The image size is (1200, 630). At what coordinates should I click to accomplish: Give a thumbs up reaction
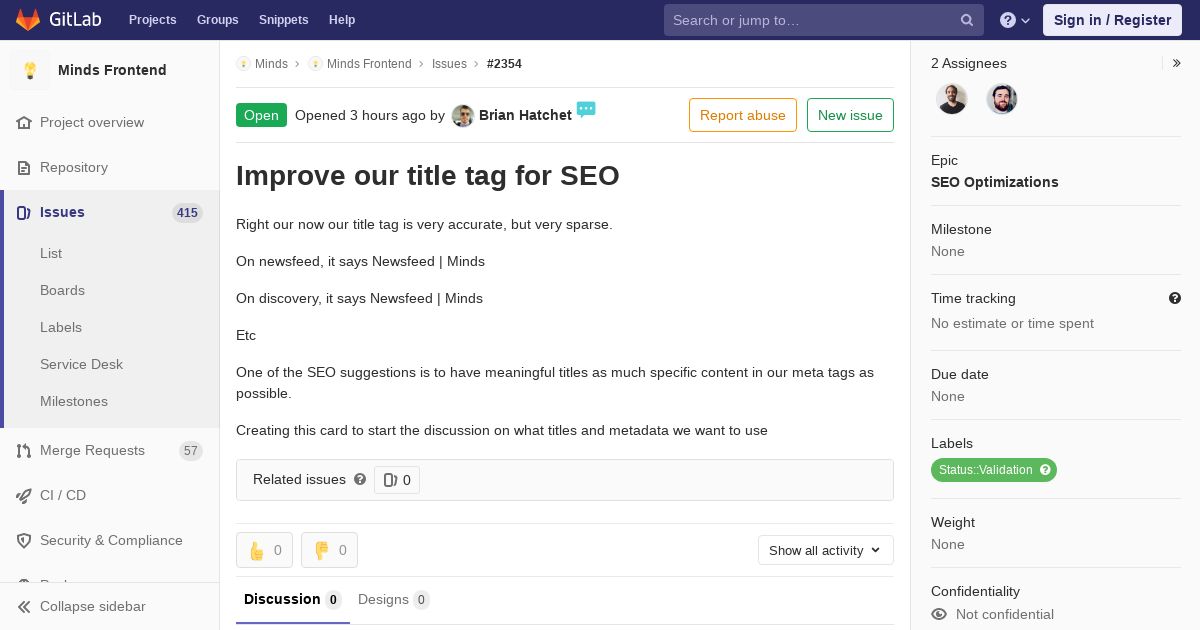265,550
